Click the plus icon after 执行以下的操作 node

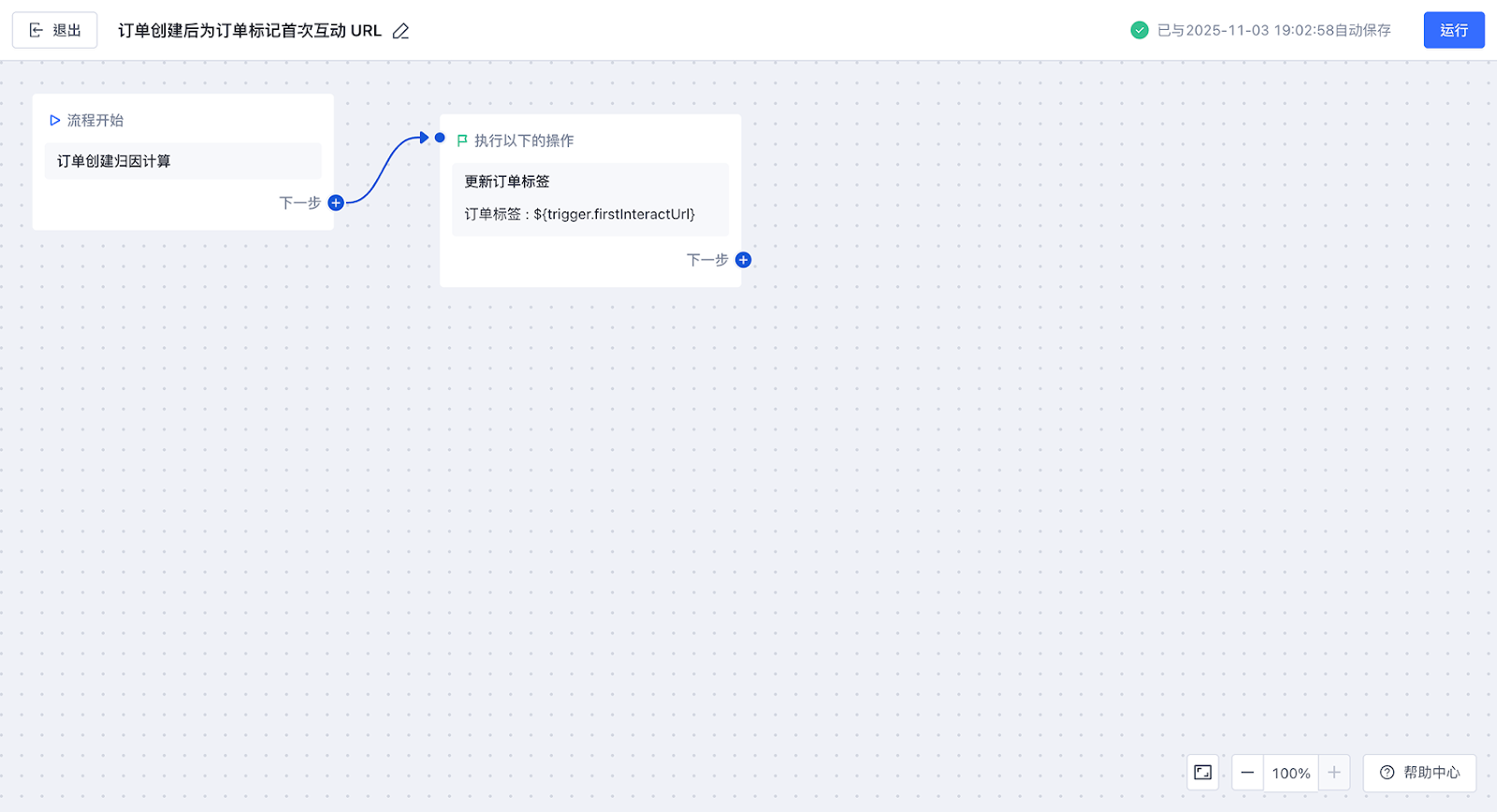pos(743,260)
